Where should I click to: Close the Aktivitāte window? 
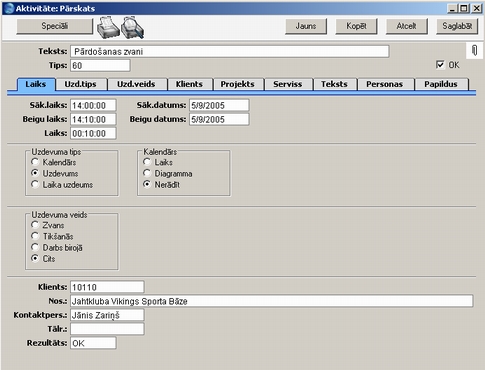477,8
